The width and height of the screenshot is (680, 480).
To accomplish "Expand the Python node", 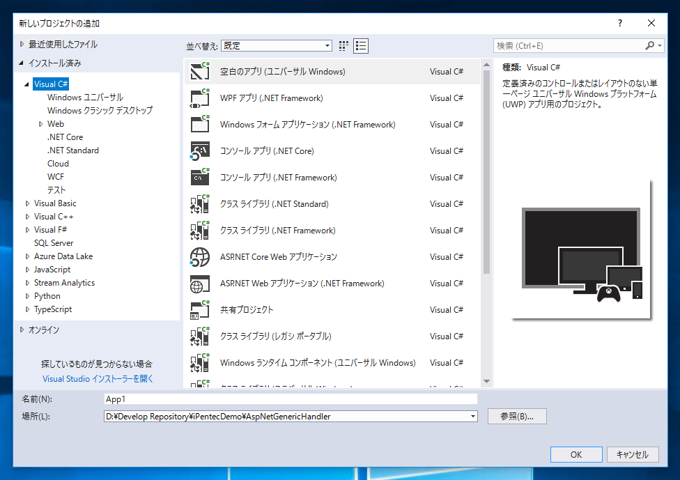I will pos(27,296).
